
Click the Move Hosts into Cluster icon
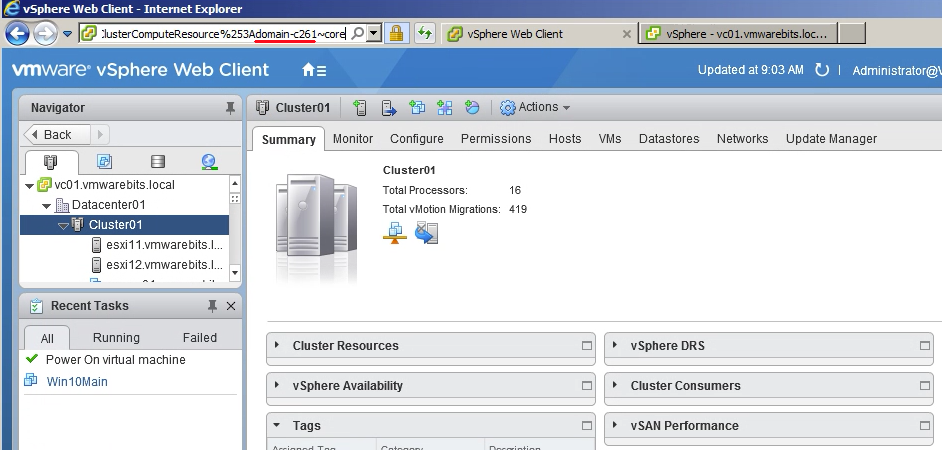pos(389,108)
